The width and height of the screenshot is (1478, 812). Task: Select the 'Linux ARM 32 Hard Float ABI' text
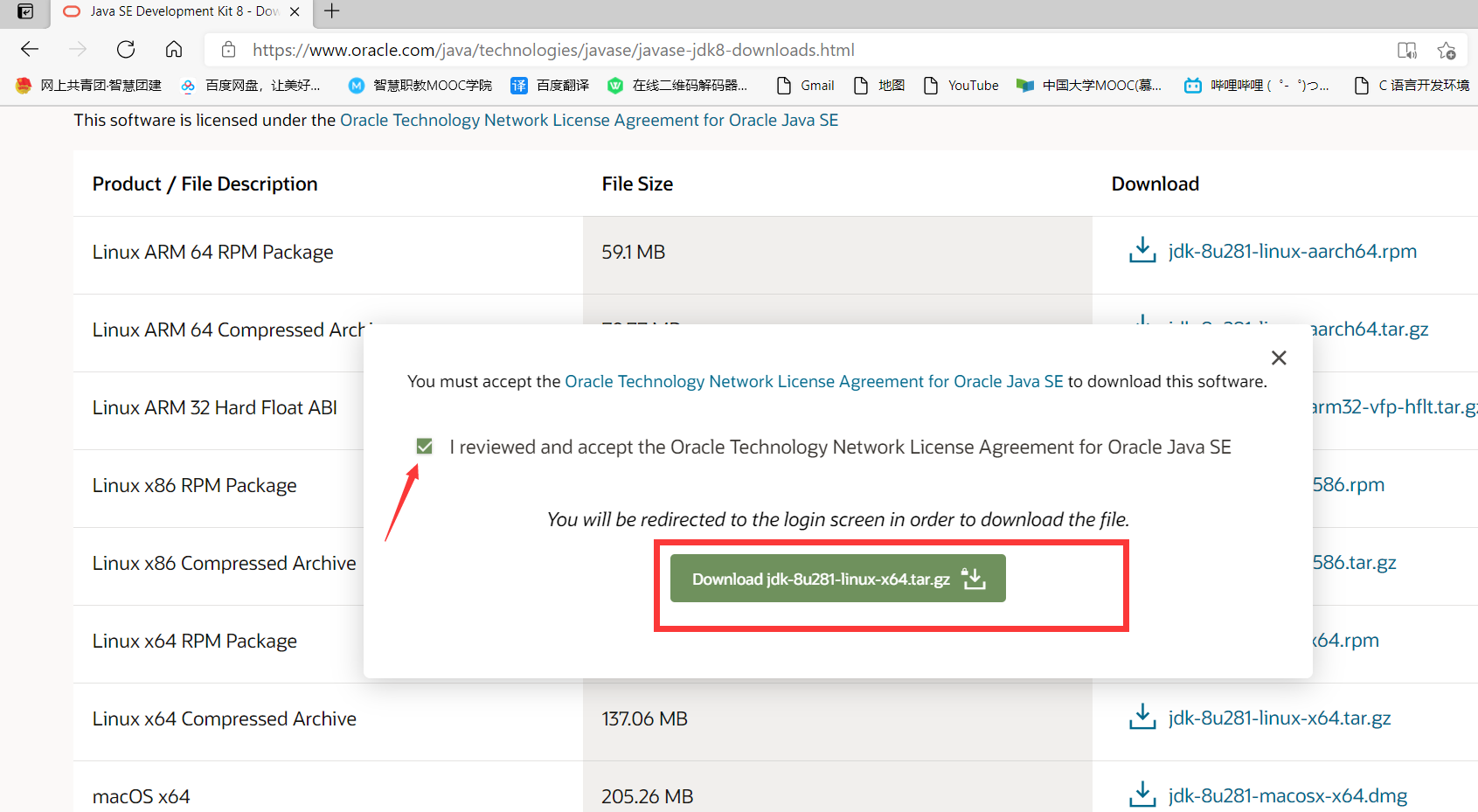point(215,407)
